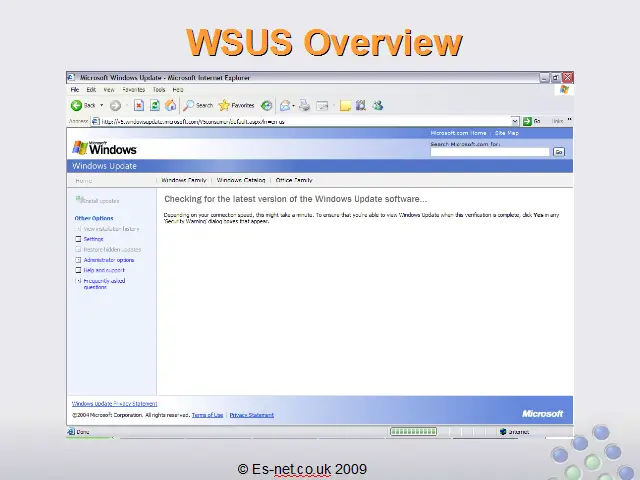
Task: Open the Windows Family tab
Action: coord(184,180)
